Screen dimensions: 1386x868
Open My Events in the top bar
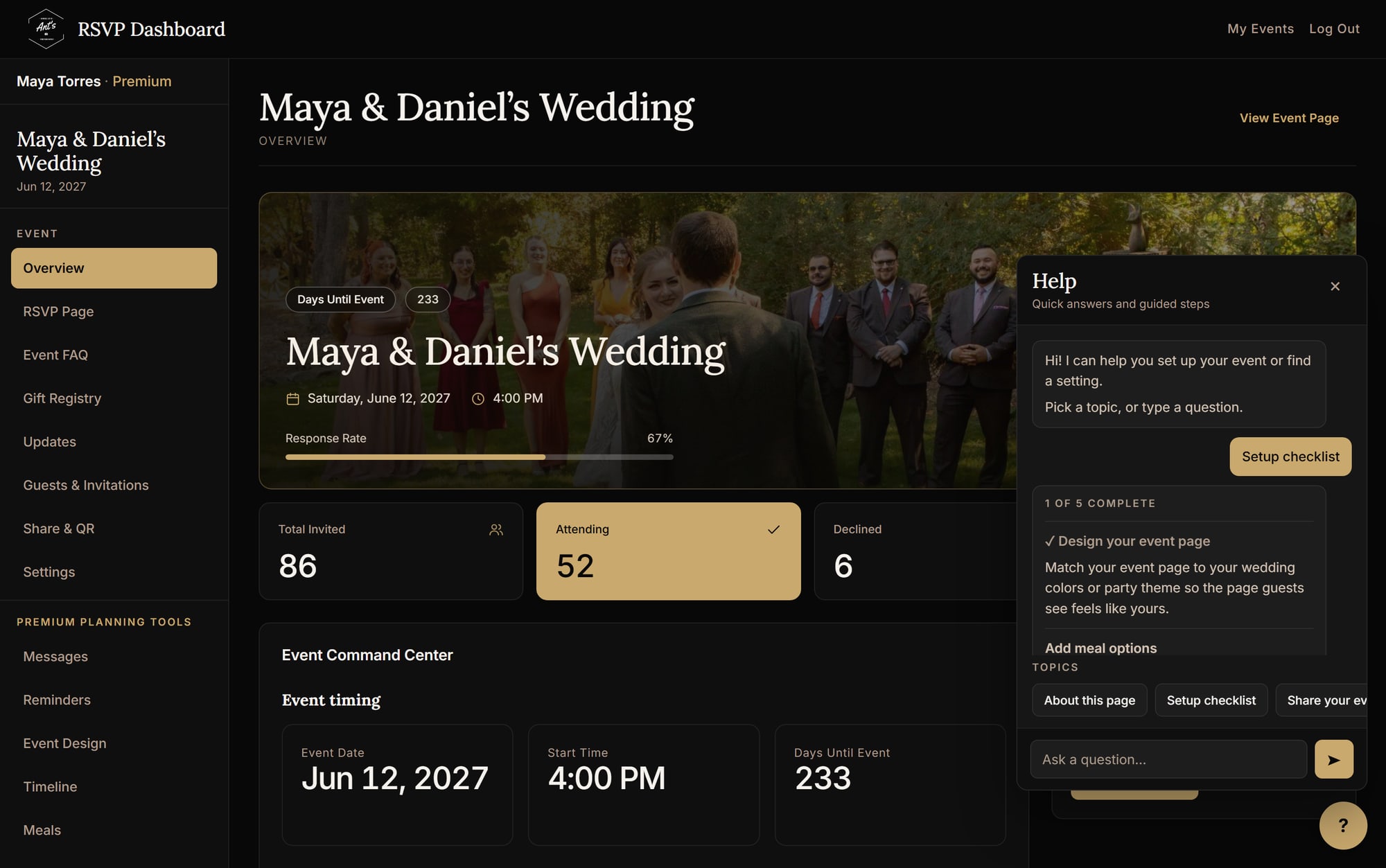point(1261,29)
